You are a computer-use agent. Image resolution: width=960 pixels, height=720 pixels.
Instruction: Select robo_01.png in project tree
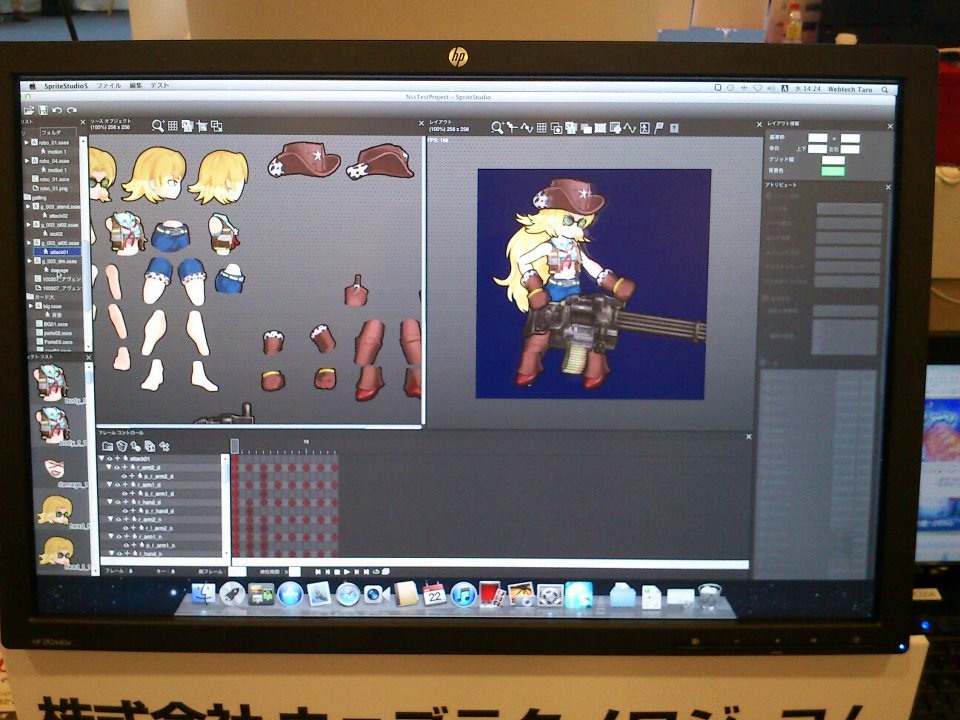(x=50, y=188)
